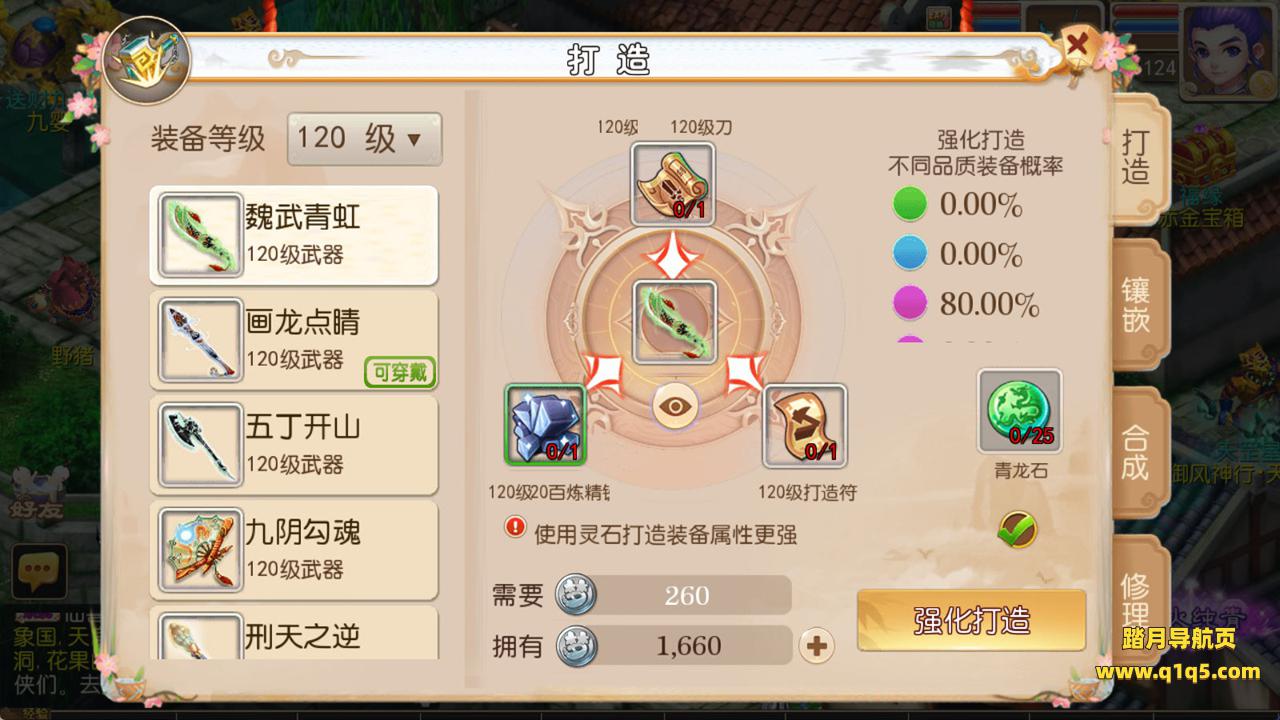Click the 强化打造 button

point(971,620)
